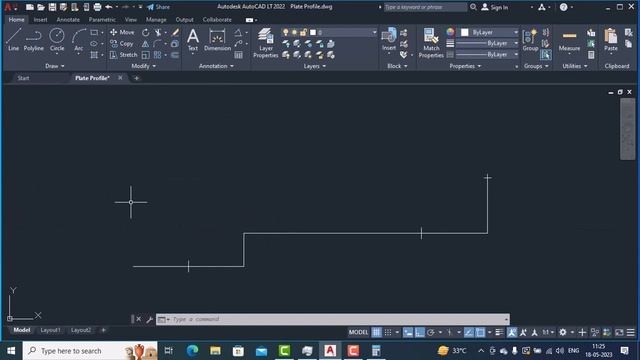
Task: Toggle lineweight display in status bar
Action: point(499,332)
